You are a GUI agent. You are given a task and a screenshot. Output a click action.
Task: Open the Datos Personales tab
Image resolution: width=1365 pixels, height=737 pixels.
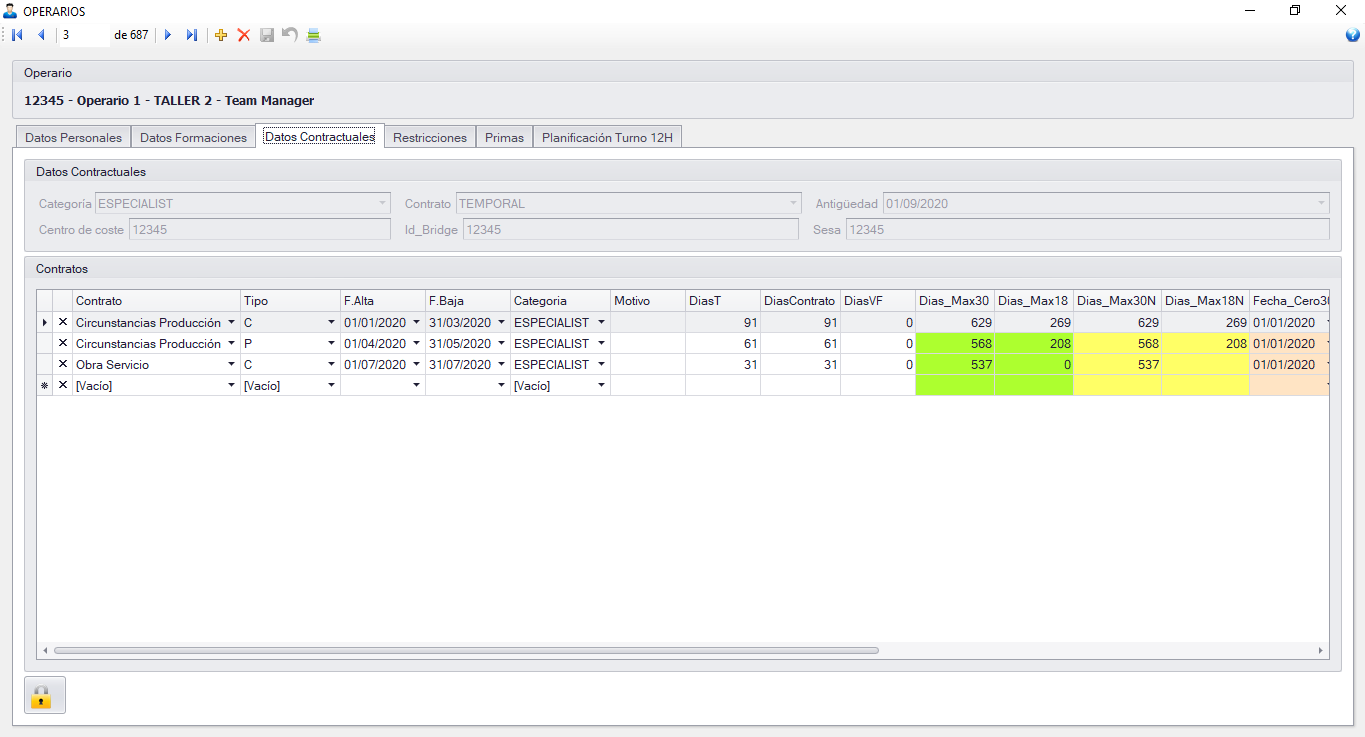point(73,138)
